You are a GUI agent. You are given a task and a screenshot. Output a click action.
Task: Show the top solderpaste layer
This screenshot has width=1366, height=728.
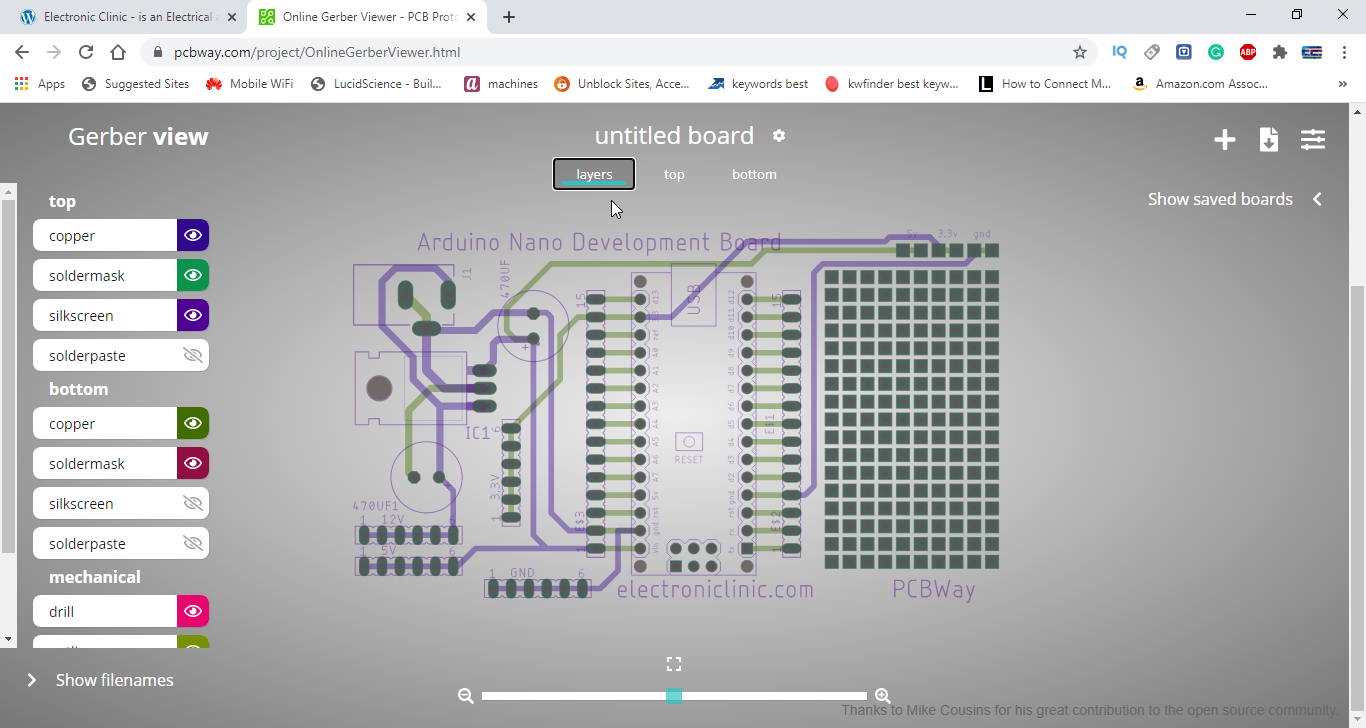(x=193, y=356)
